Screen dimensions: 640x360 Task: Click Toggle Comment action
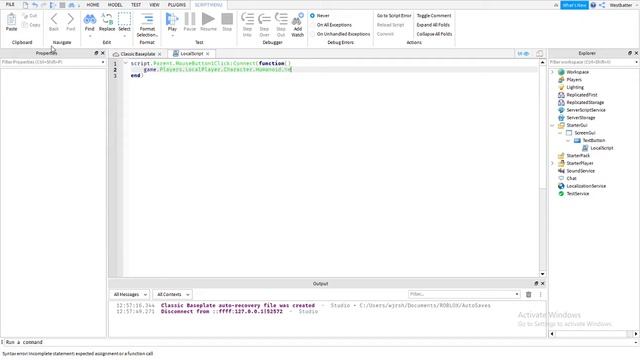click(x=434, y=16)
